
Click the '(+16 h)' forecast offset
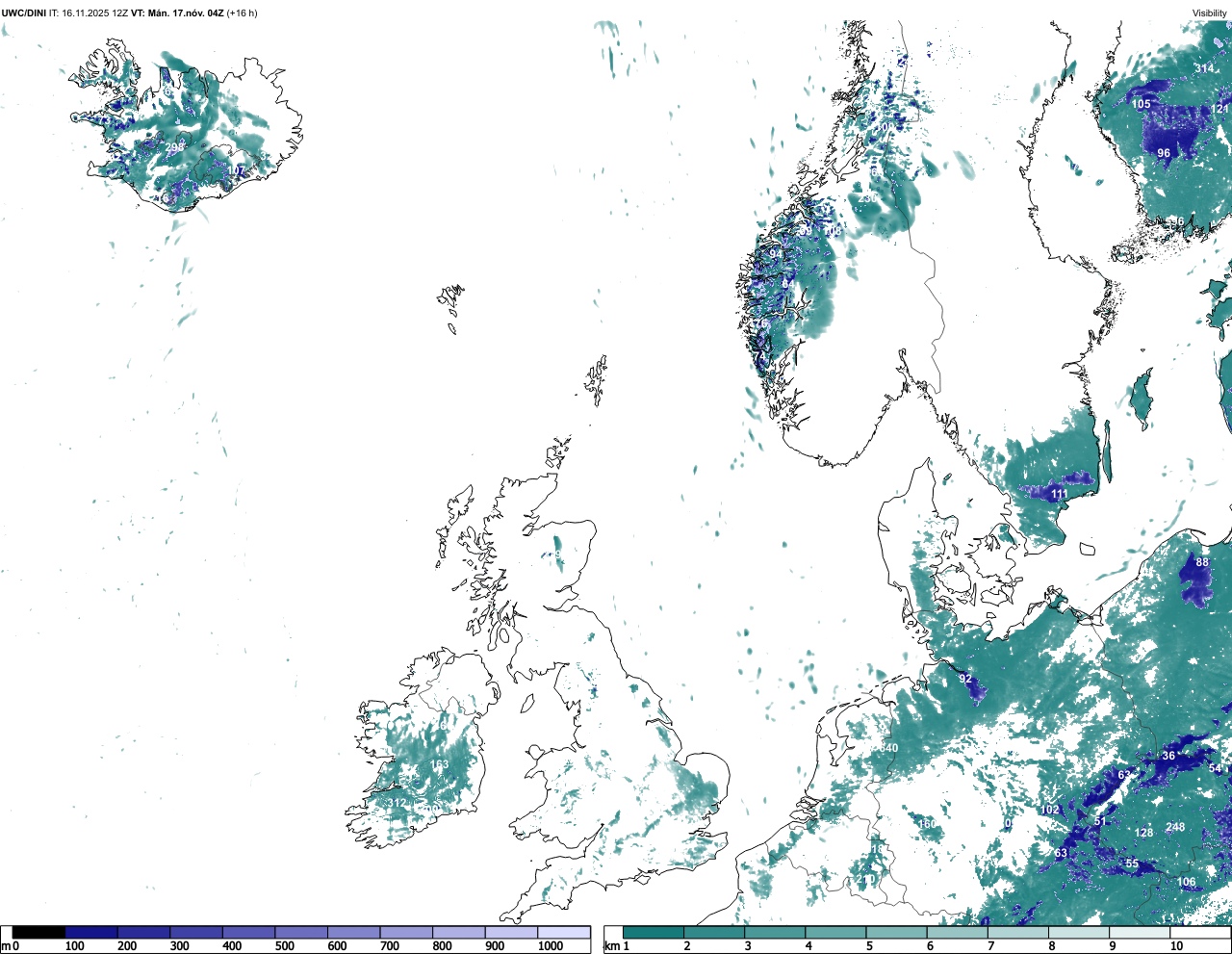tap(242, 13)
